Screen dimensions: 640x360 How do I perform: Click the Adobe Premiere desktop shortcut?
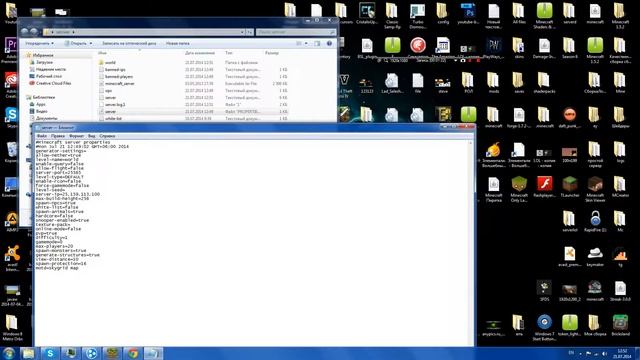[10, 50]
